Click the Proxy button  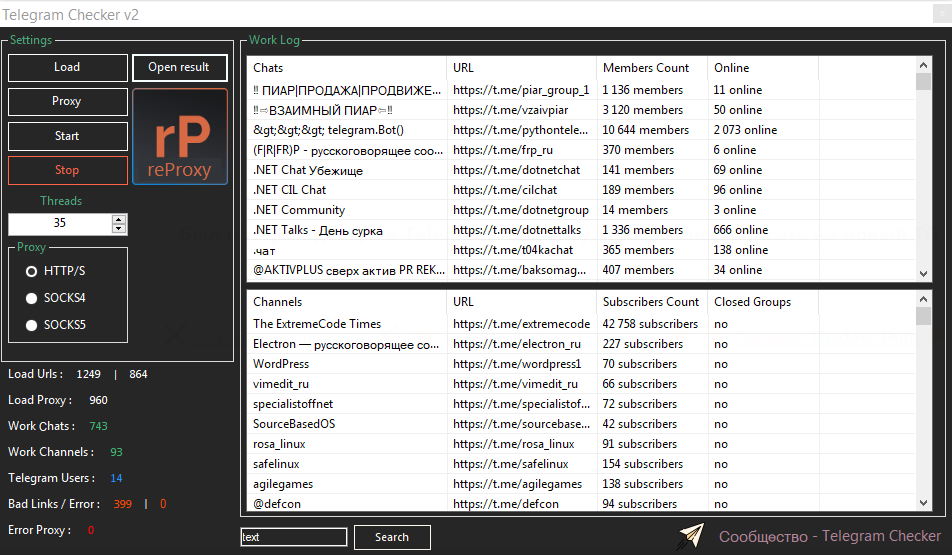[x=67, y=101]
